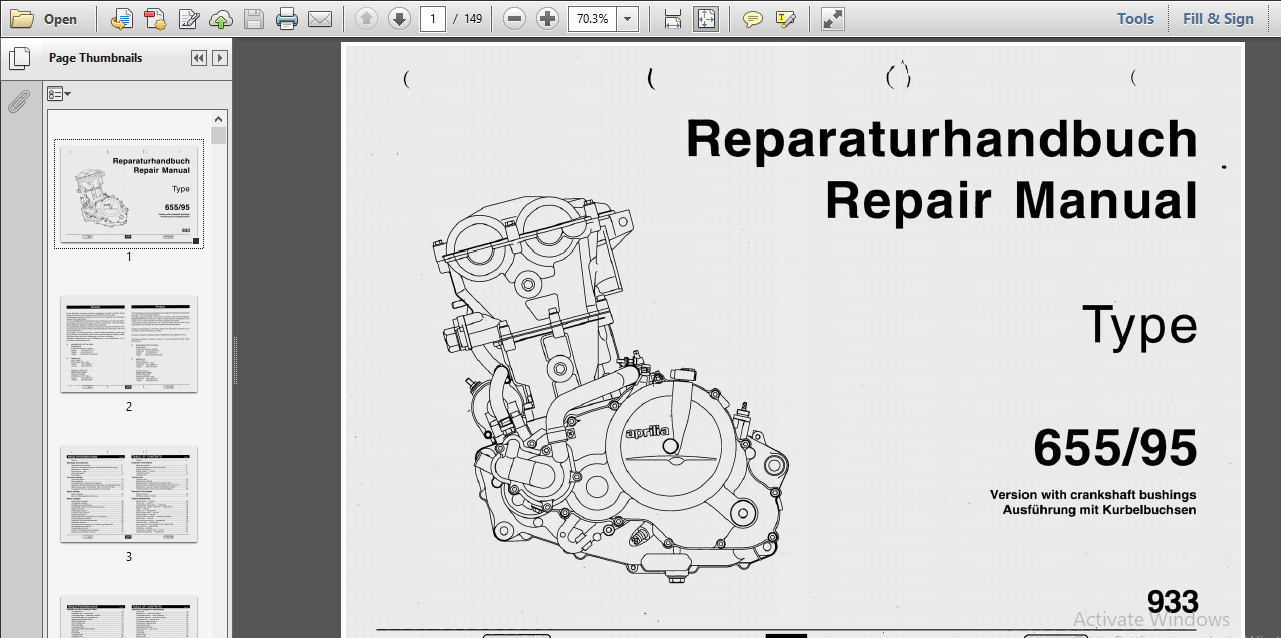Click the Save floppy disk icon
Screen dimensions: 1281x638
254,19
